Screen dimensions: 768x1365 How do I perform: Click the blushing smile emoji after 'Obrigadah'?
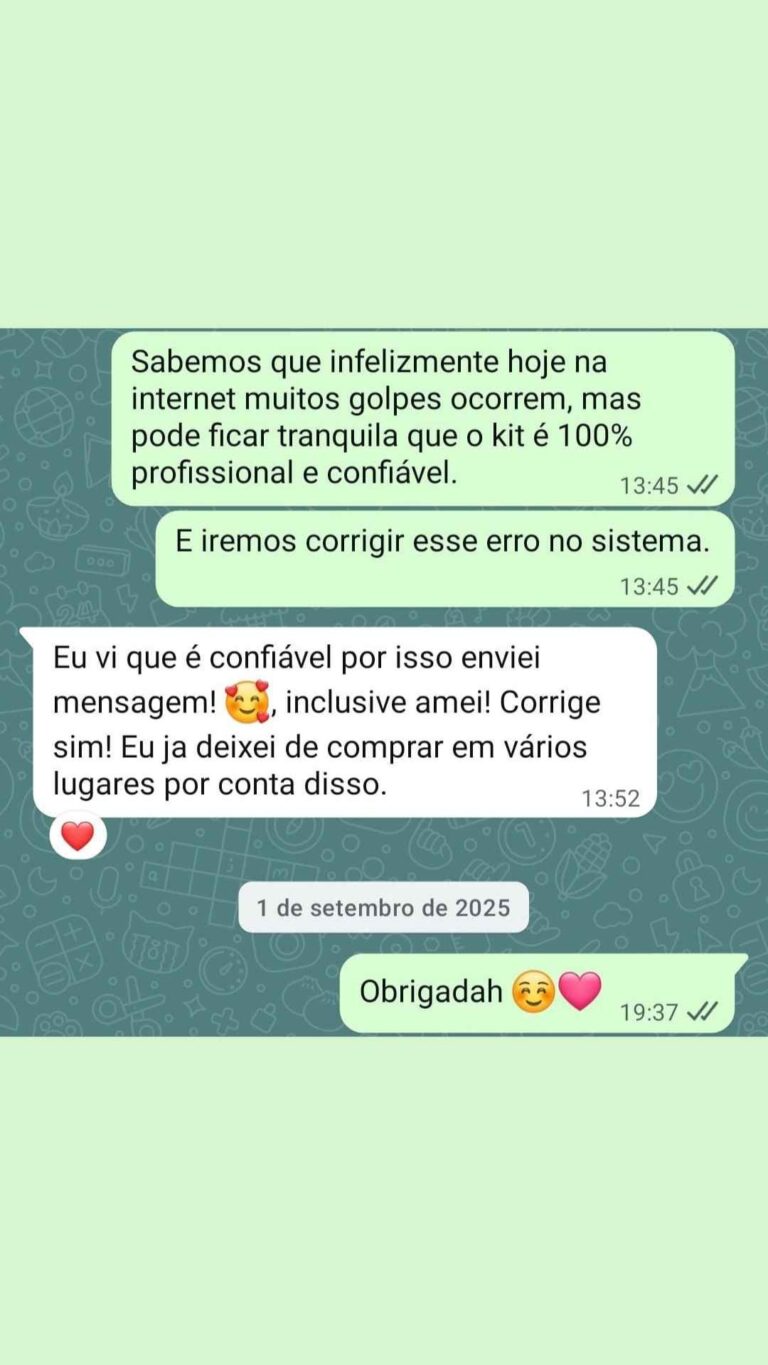[533, 993]
